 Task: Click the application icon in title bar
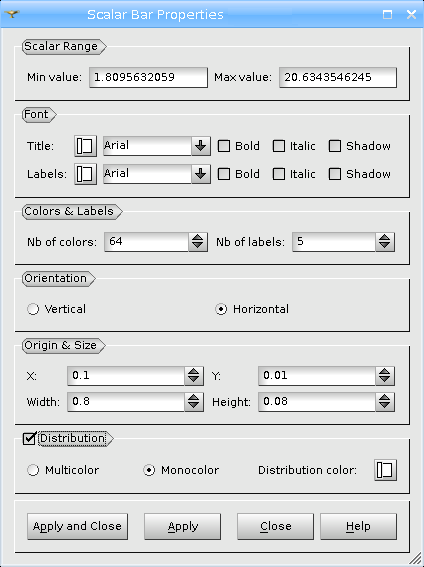pyautogui.click(x=12, y=14)
